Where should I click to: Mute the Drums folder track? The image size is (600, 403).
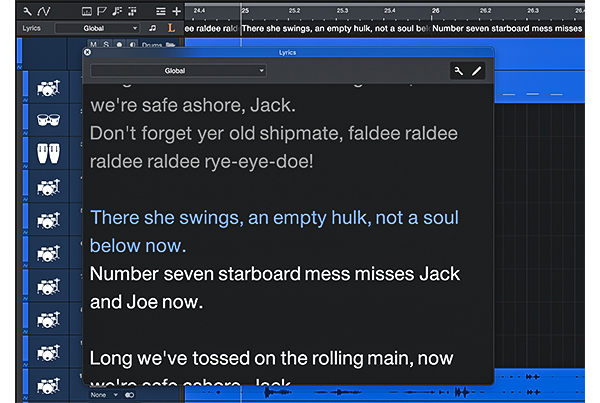tap(93, 44)
